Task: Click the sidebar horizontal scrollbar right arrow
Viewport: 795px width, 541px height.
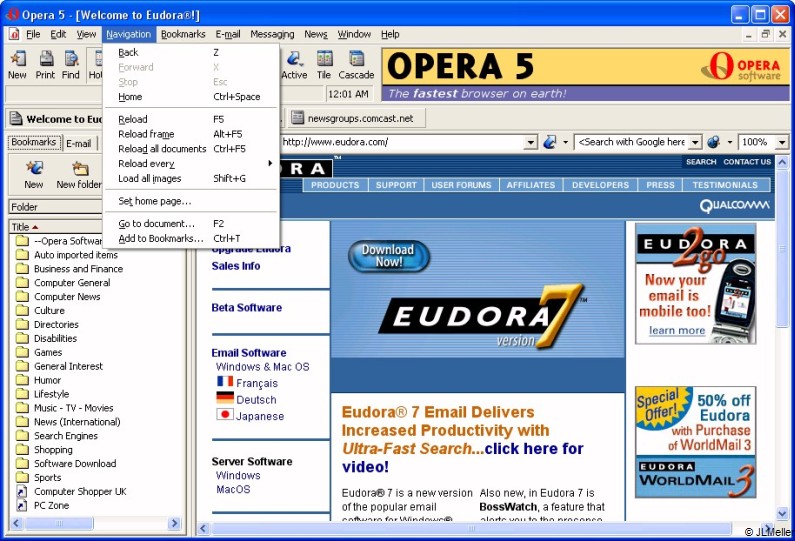Action: [x=174, y=523]
